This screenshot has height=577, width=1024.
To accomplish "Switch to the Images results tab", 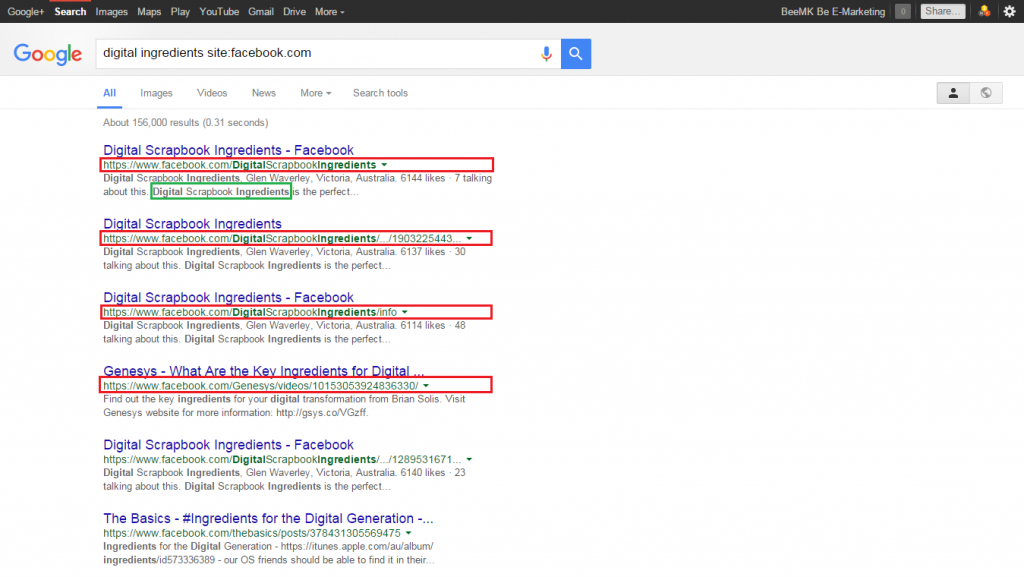I will pyautogui.click(x=156, y=93).
